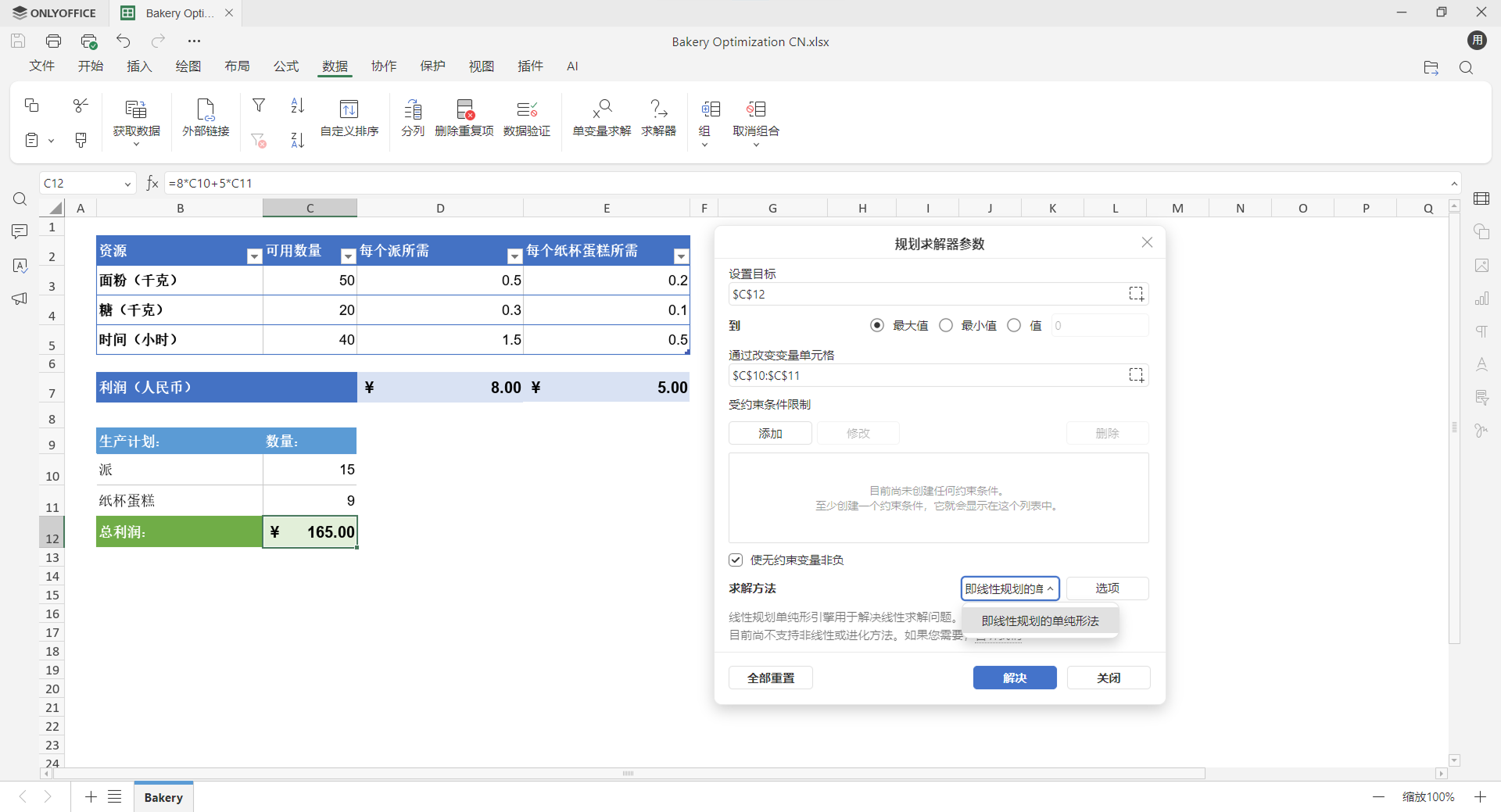The width and height of the screenshot is (1501, 812).
Task: Open the filter dropdown on 可用数量 column
Action: click(348, 256)
